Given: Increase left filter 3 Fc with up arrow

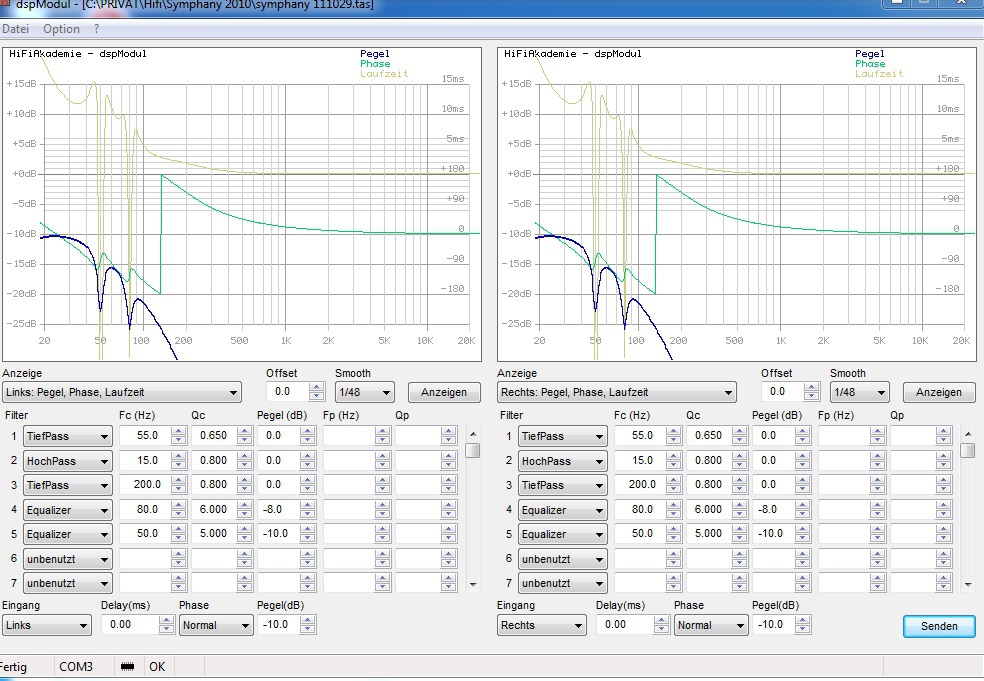Looking at the screenshot, I should coord(179,481).
